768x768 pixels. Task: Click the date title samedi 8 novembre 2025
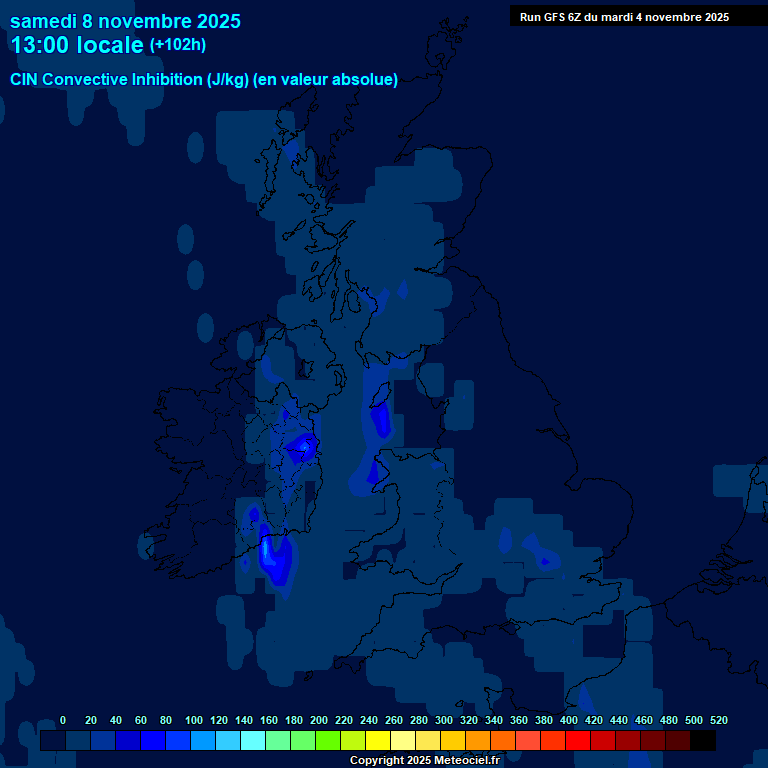pyautogui.click(x=125, y=21)
